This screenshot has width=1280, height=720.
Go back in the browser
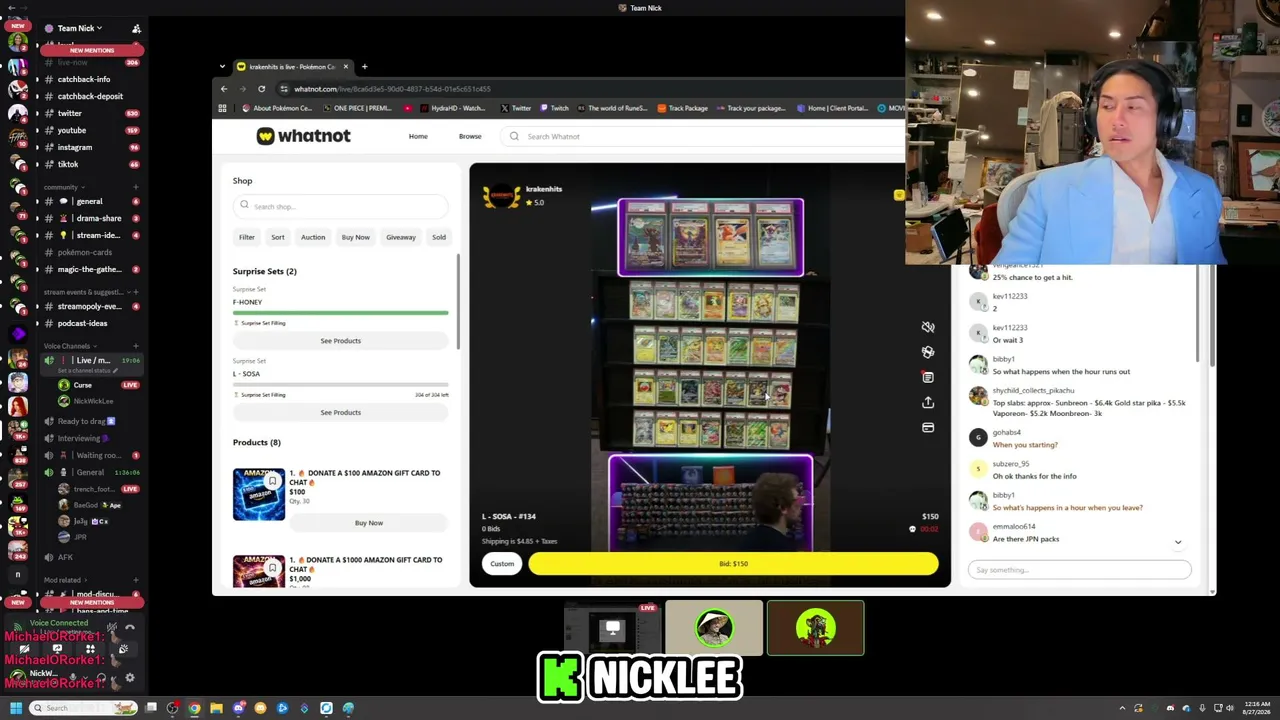coord(224,89)
